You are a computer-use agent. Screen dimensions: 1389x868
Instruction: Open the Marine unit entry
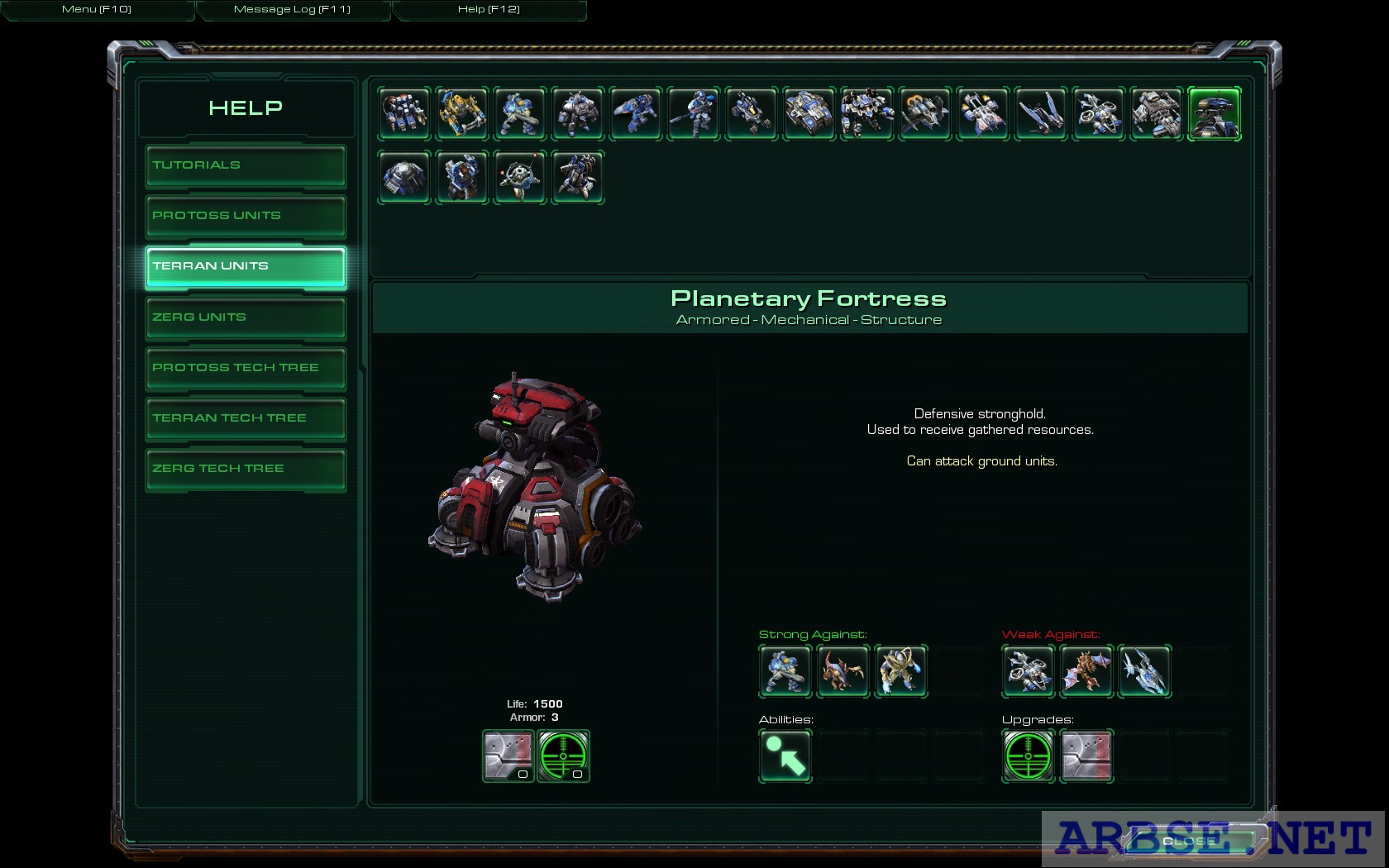click(520, 113)
